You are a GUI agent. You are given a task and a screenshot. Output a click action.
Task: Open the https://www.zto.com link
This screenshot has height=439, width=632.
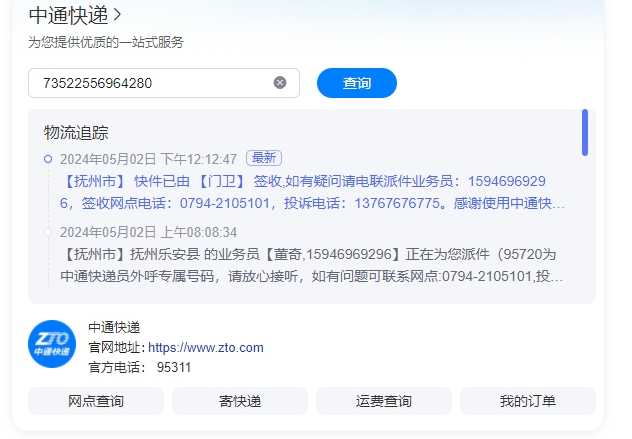click(x=206, y=347)
